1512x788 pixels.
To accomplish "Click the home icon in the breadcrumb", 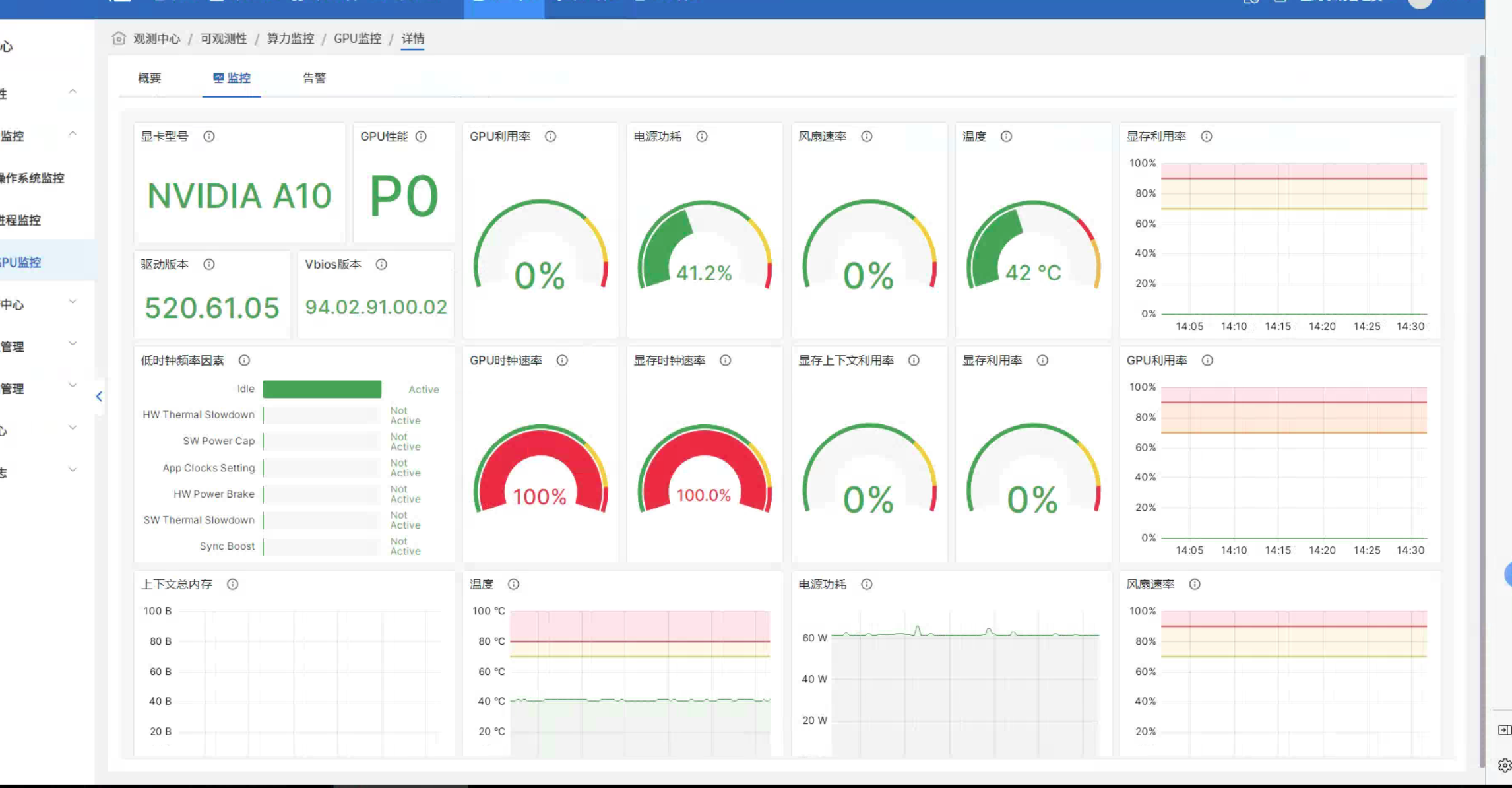I will point(119,38).
